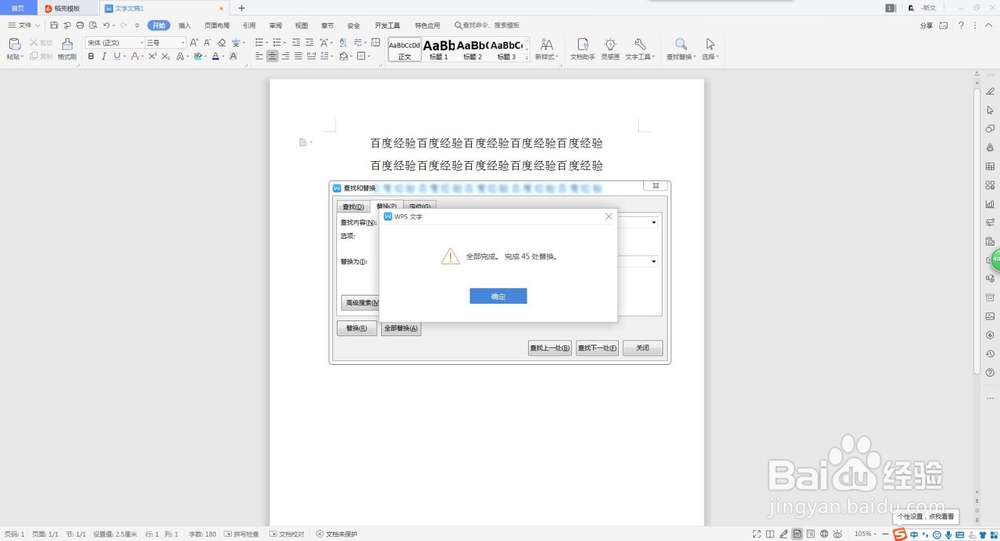This screenshot has width=1000, height=541.
Task: Click the Print icon in quick access bar
Action: (x=80, y=26)
